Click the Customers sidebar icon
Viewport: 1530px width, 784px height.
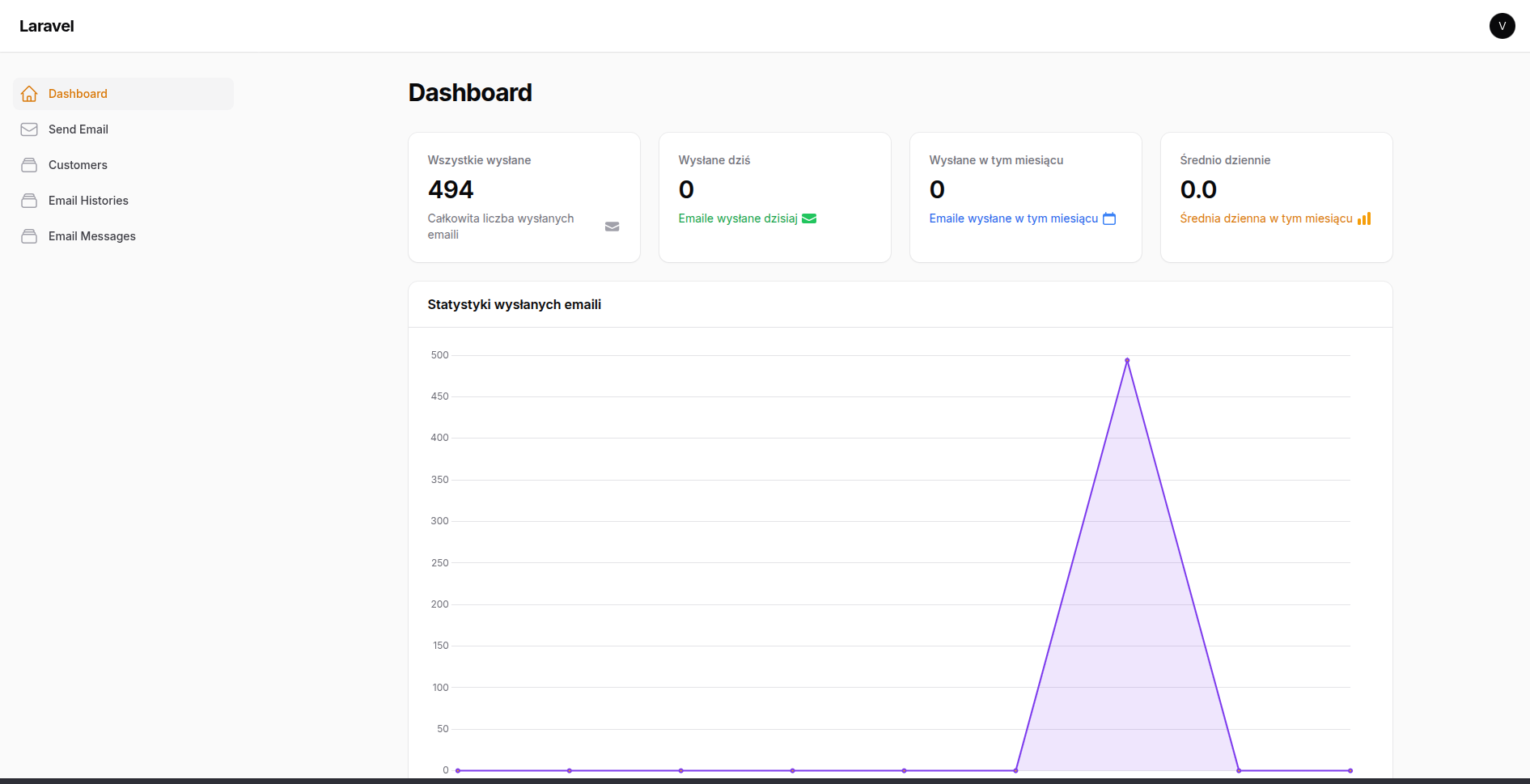click(x=29, y=165)
